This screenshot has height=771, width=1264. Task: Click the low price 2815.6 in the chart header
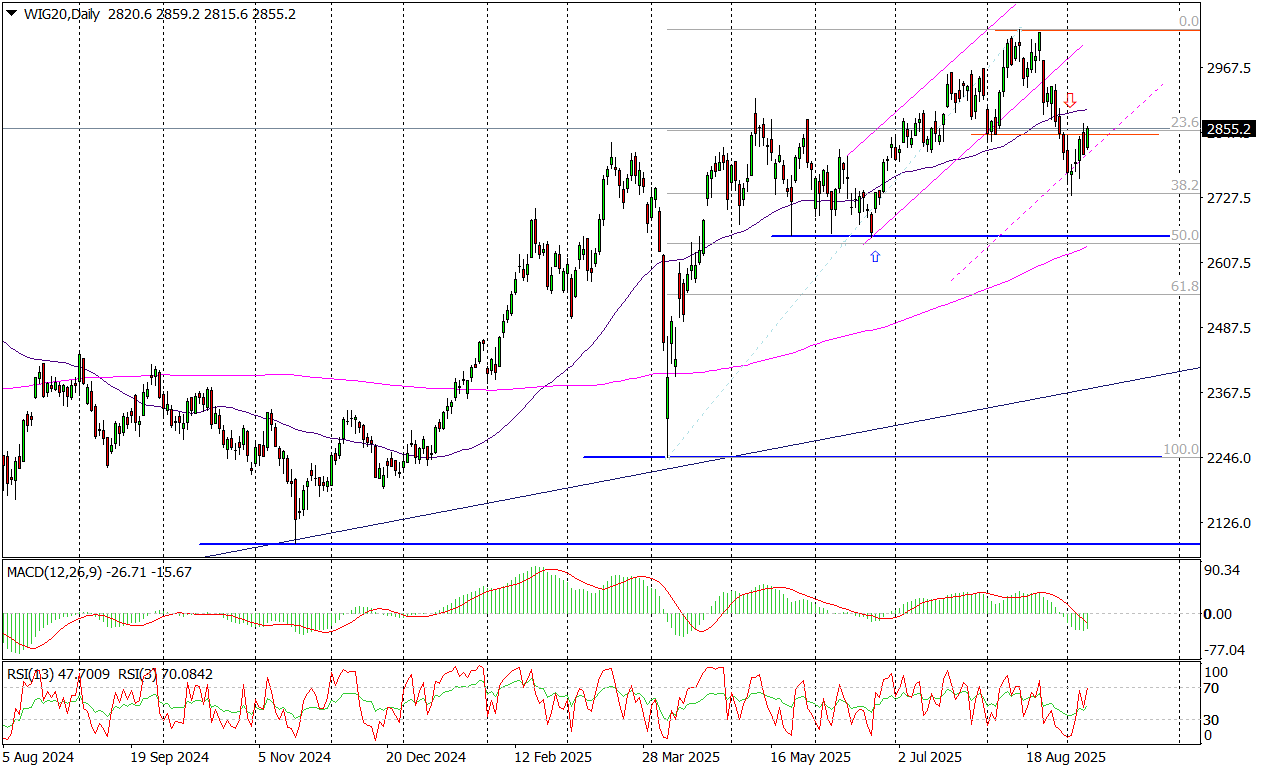pos(225,14)
